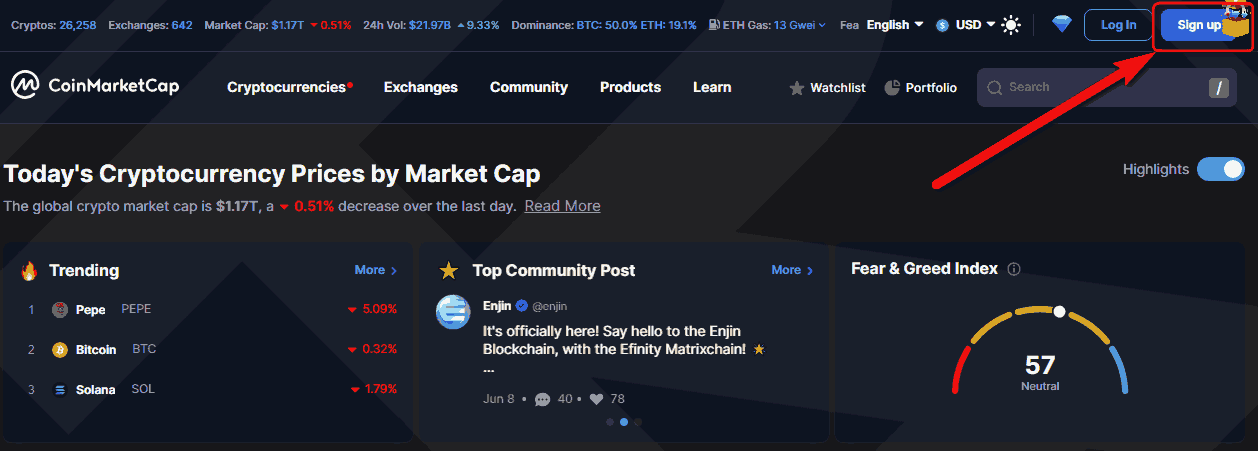This screenshot has width=1258, height=451.
Task: Click the @enjin handle
Action: click(549, 306)
